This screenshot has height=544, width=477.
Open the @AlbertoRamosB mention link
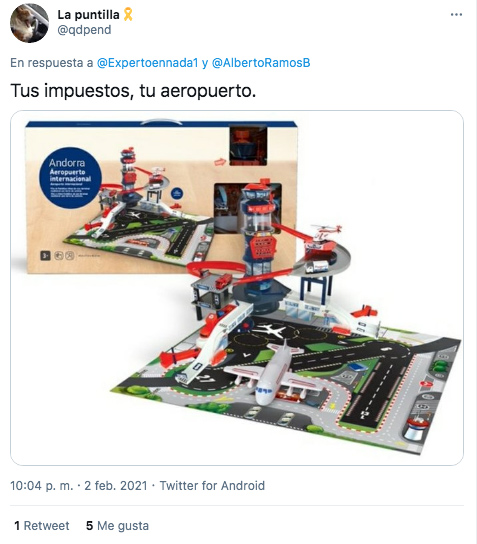click(261, 63)
